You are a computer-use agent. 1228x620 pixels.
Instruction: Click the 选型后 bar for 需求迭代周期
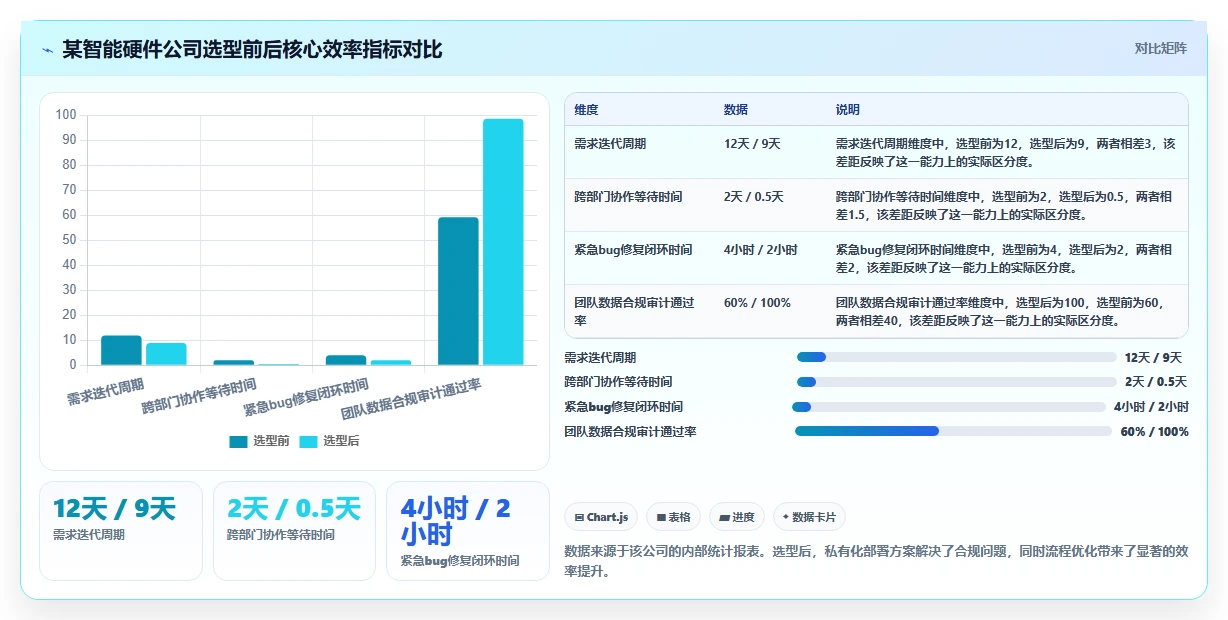pyautogui.click(x=166, y=354)
